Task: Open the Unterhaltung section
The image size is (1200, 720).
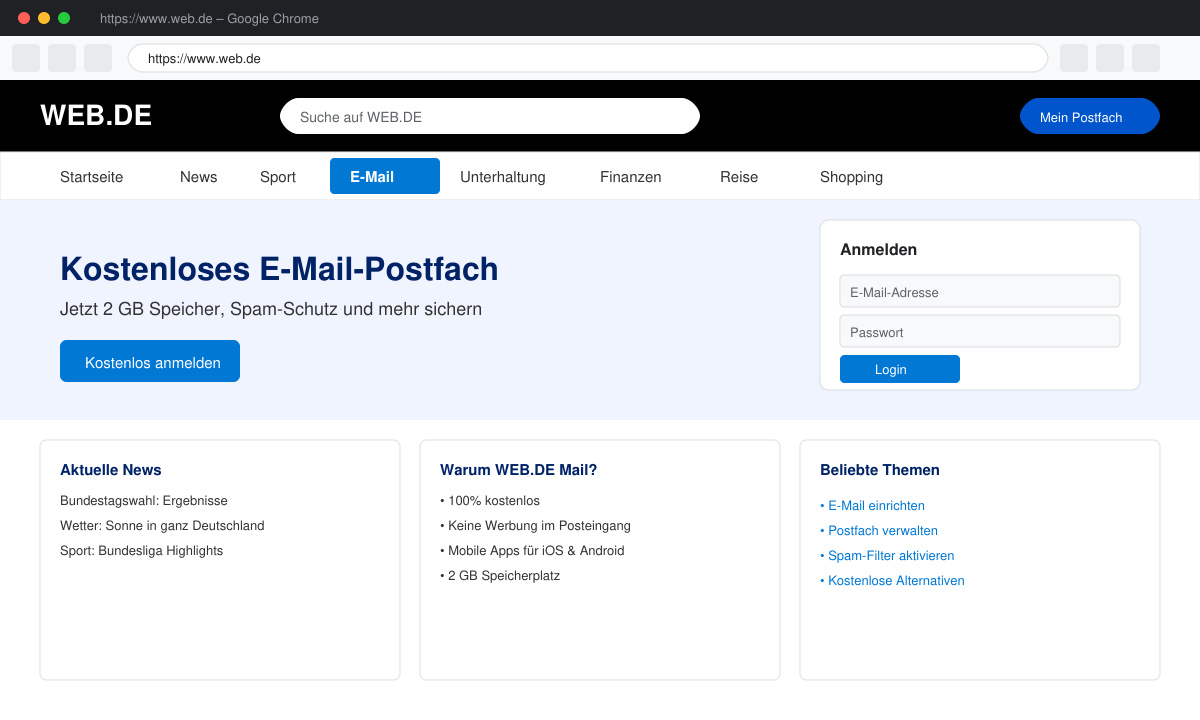Action: tap(503, 177)
